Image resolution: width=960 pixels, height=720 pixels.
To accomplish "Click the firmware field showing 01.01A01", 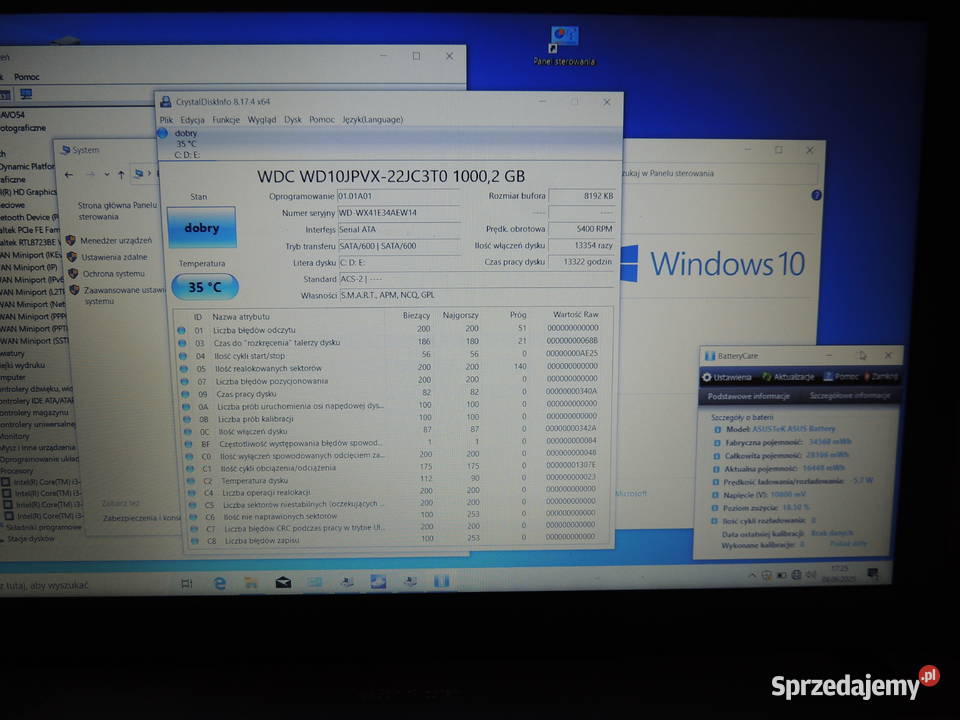I will pyautogui.click(x=399, y=197).
